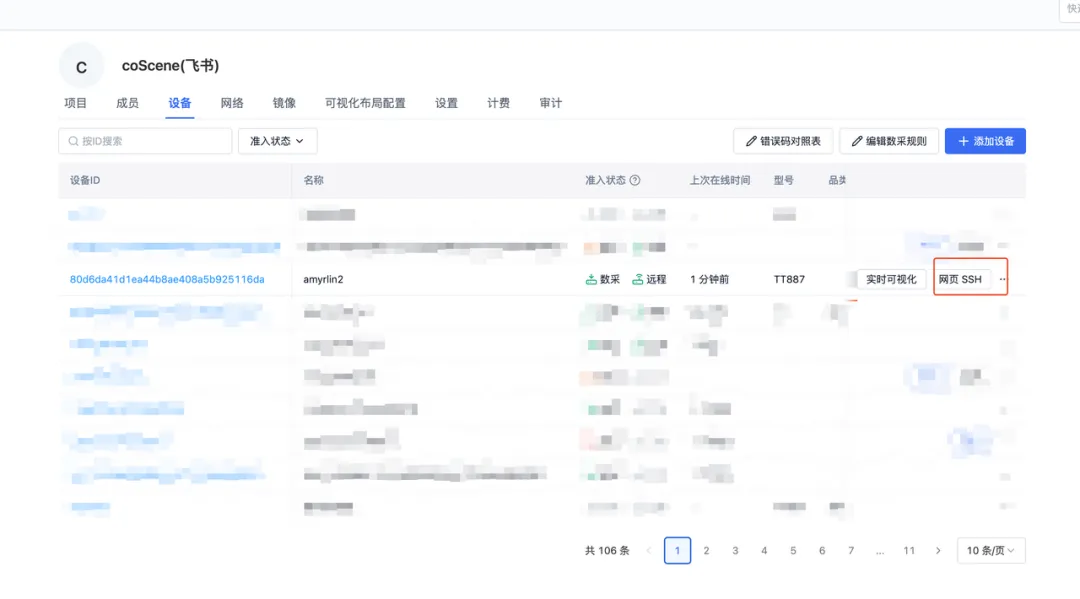This screenshot has width=1080, height=599.
Task: Open the 镜像 tab
Action: 284,102
